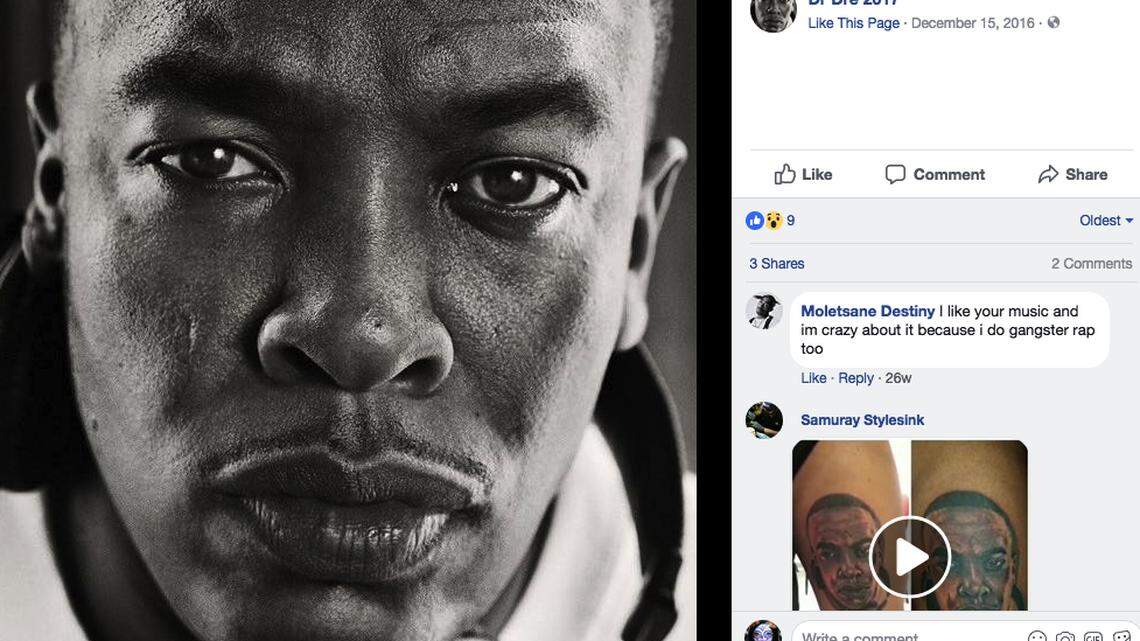The image size is (1140, 641).
Task: Attach a photo using the camera icon
Action: click(x=1064, y=636)
